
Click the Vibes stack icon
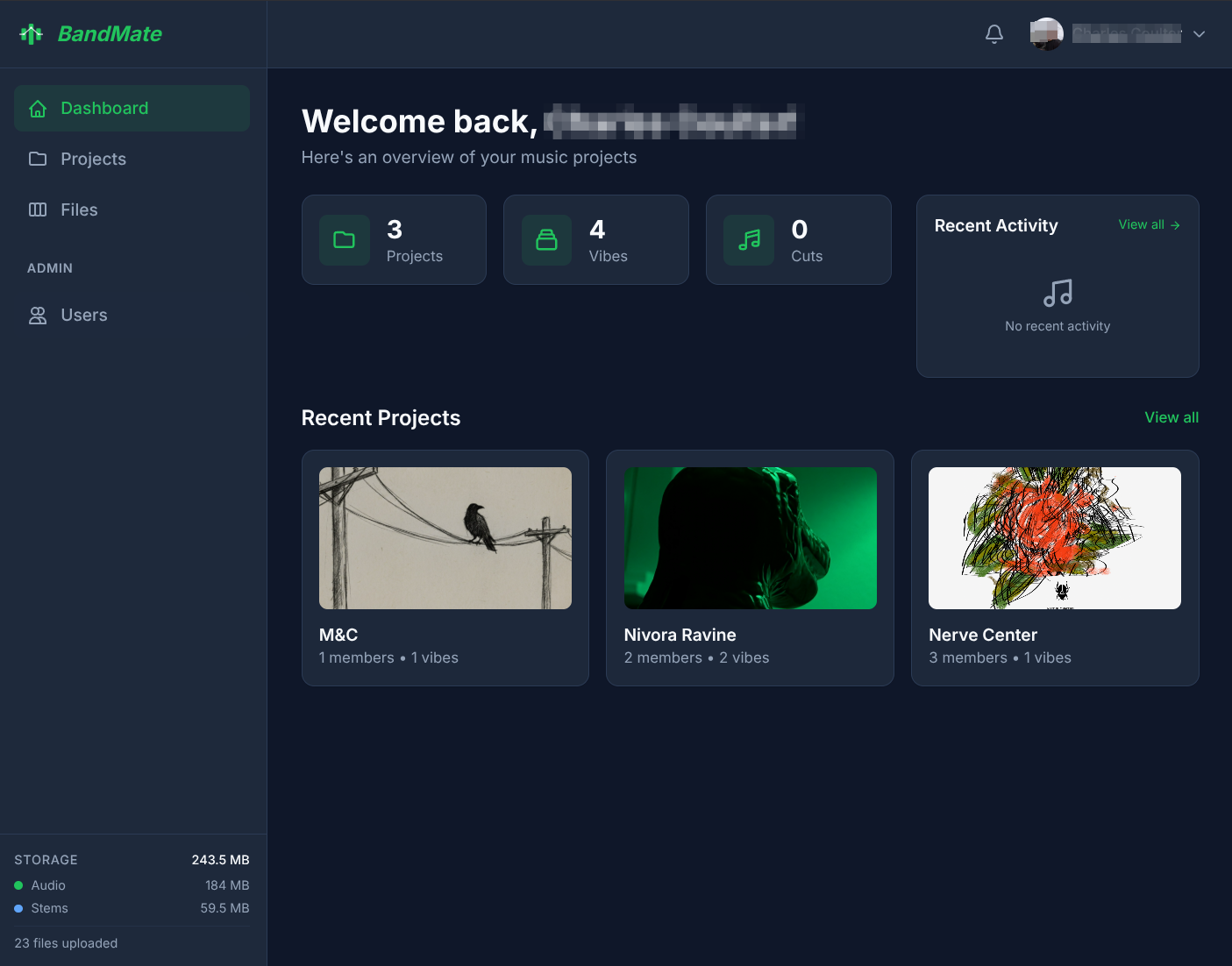click(546, 240)
